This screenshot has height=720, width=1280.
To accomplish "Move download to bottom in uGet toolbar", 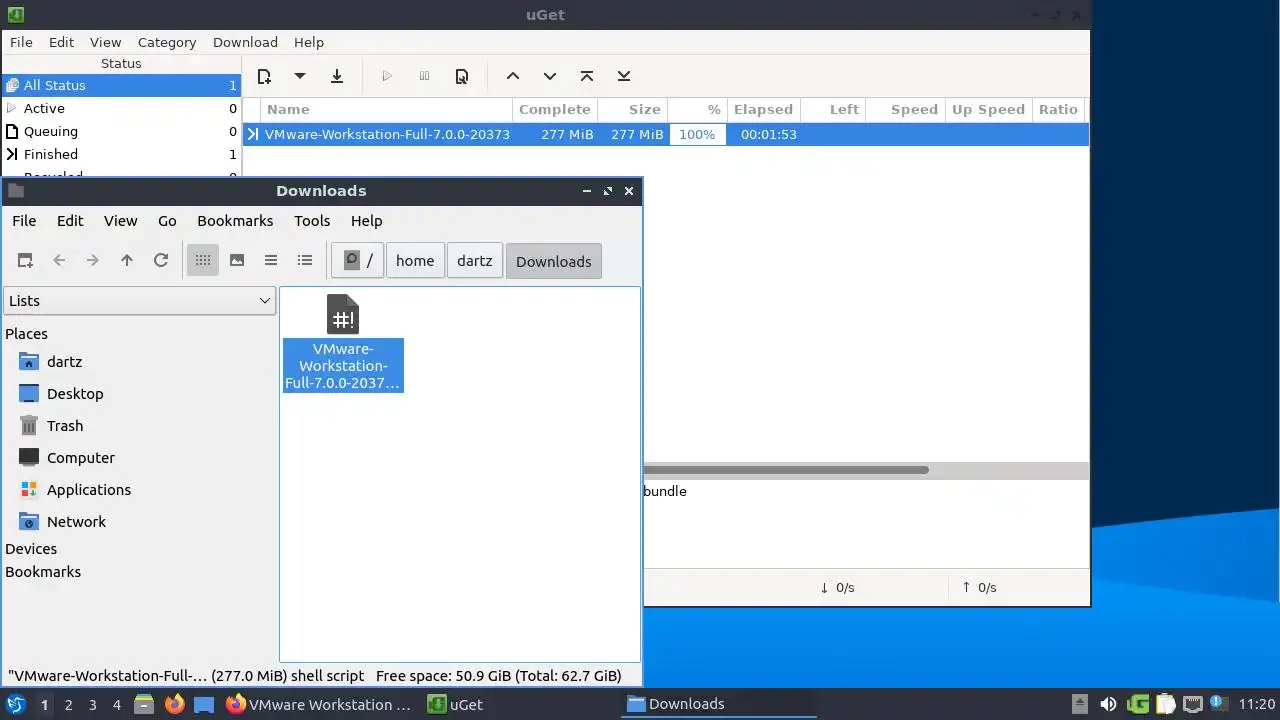I will [624, 76].
